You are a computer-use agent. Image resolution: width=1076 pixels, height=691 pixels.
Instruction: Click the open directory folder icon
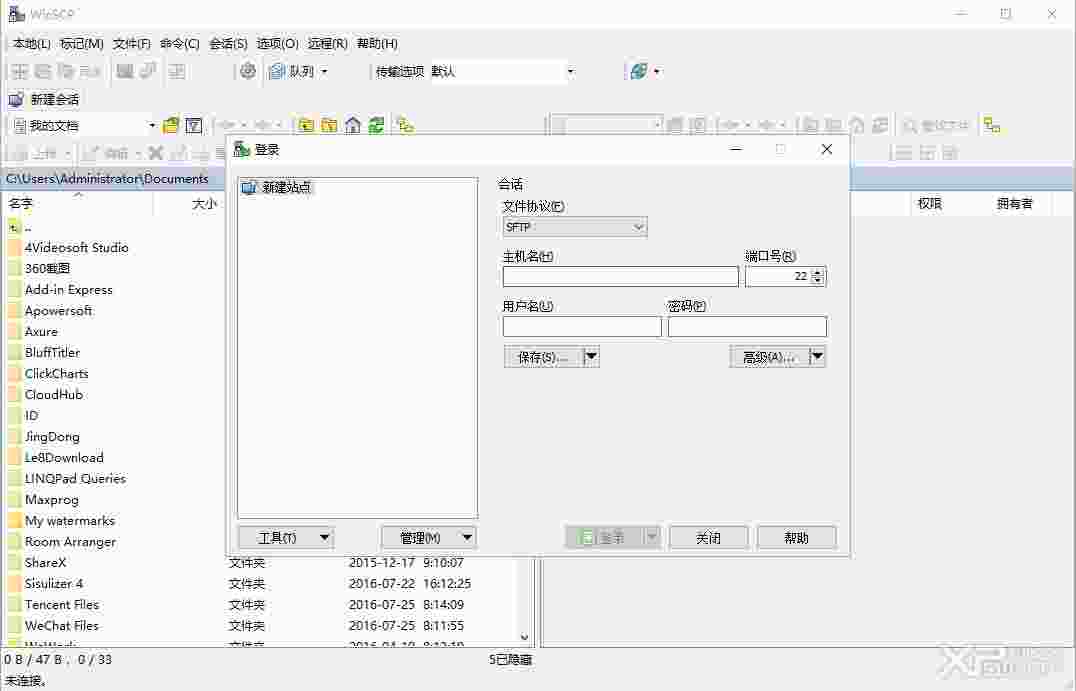pyautogui.click(x=170, y=126)
